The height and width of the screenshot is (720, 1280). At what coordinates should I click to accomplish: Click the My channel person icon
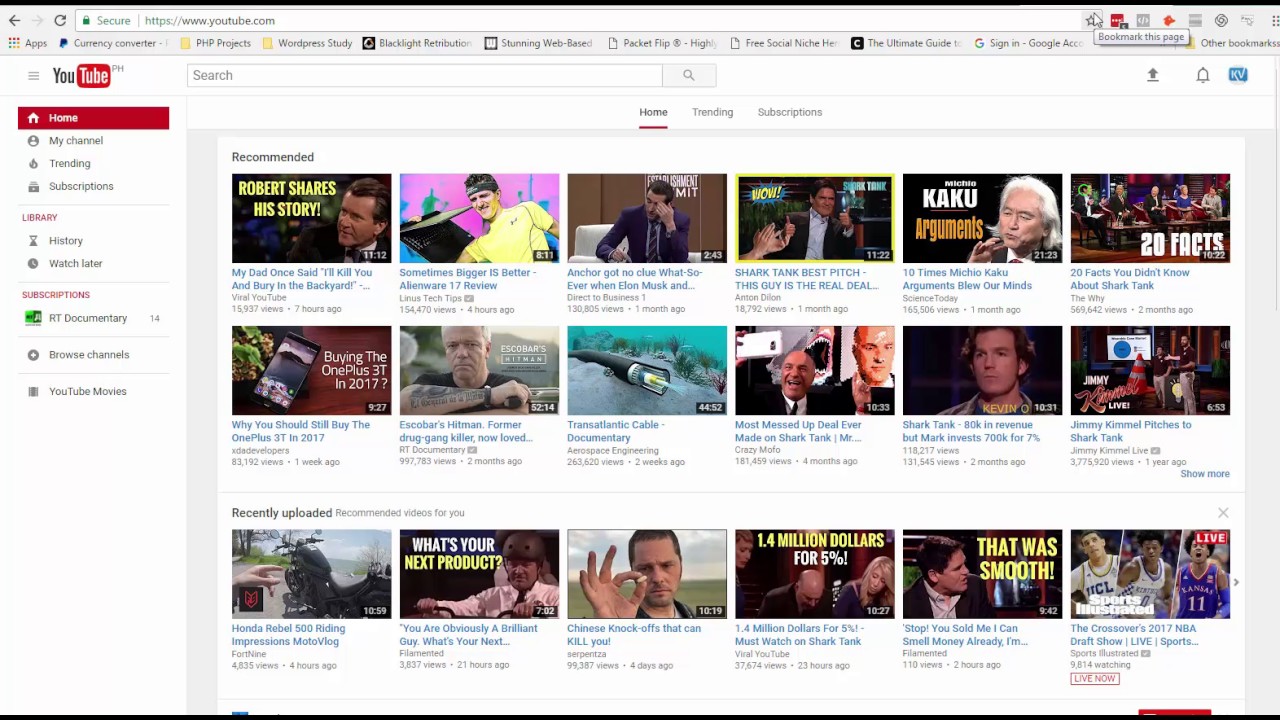click(33, 141)
